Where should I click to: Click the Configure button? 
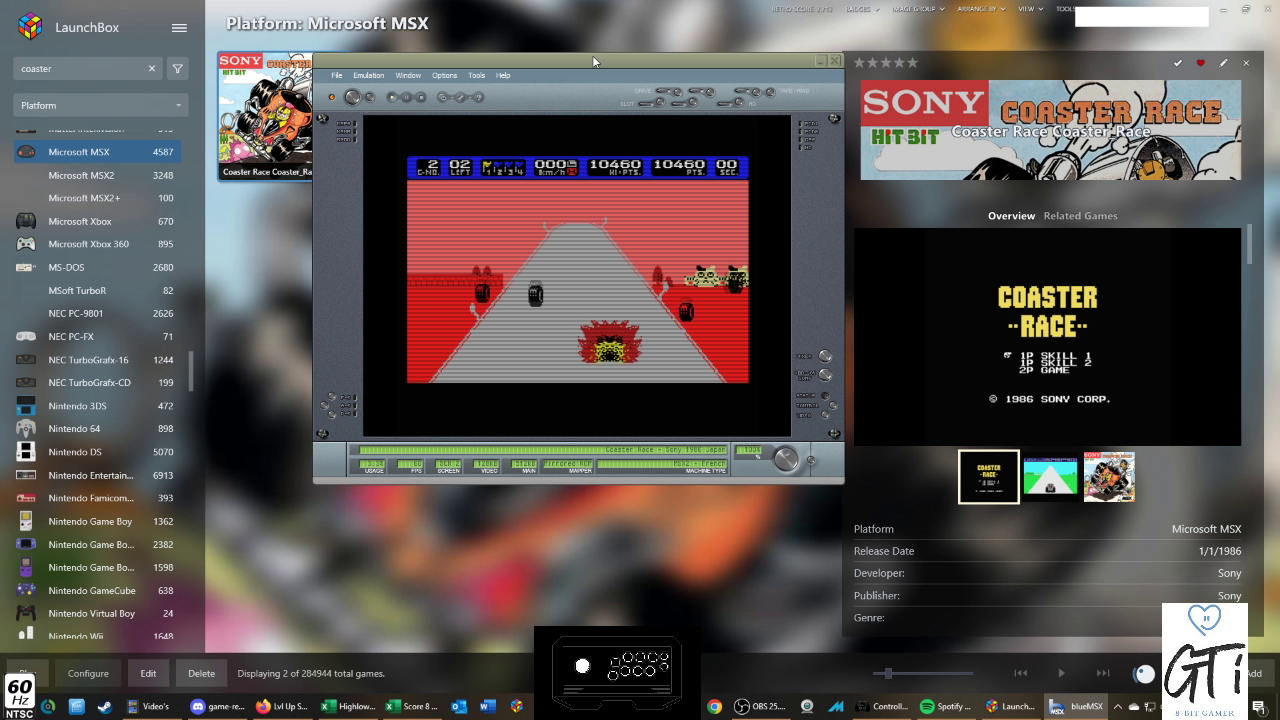coord(88,673)
